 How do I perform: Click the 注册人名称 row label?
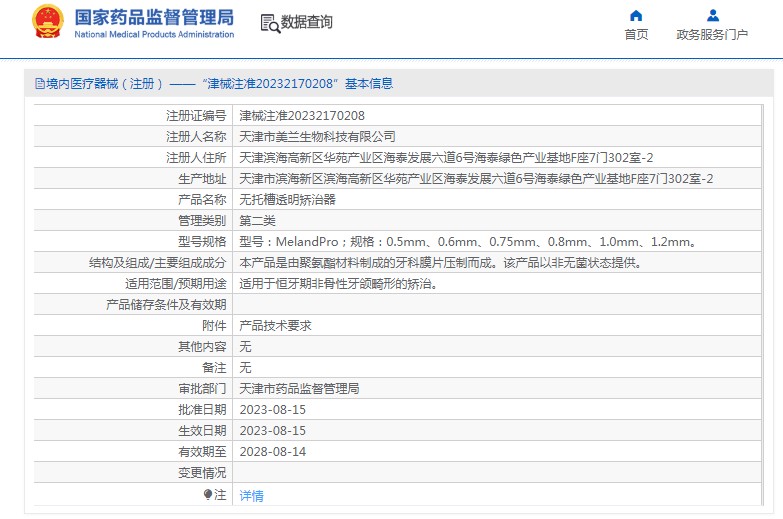pos(196,137)
